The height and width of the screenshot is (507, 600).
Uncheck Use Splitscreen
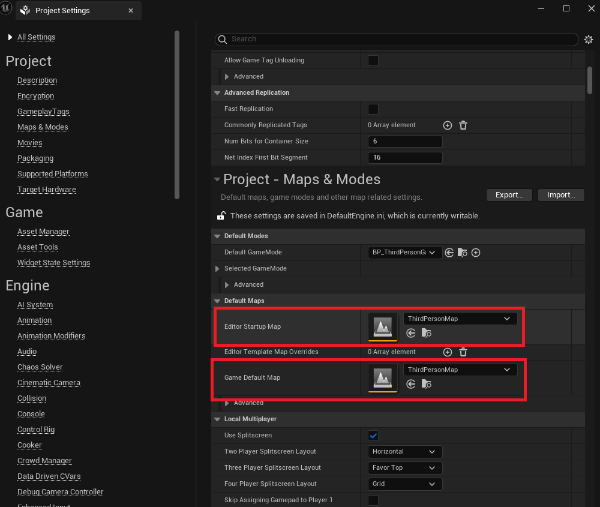point(373,435)
